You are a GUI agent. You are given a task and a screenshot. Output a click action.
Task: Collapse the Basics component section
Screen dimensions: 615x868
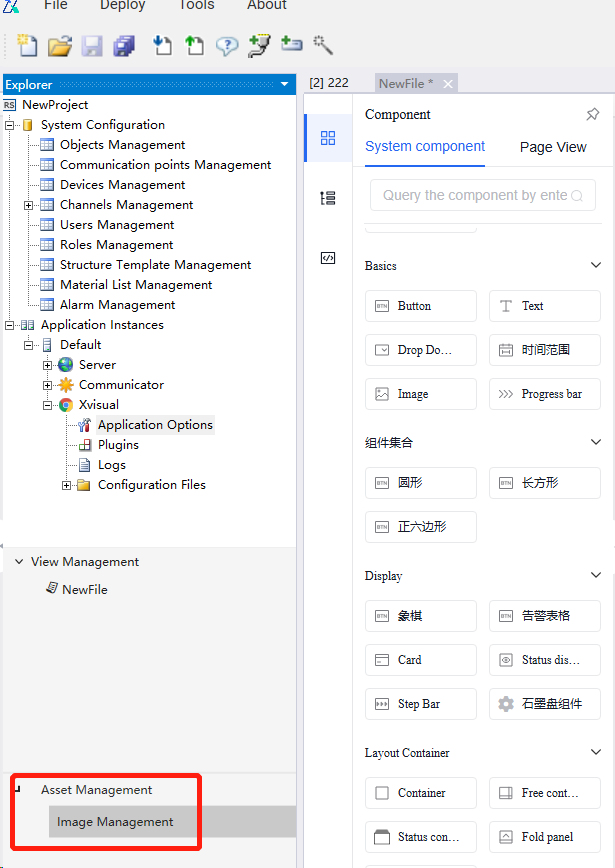pyautogui.click(x=596, y=266)
